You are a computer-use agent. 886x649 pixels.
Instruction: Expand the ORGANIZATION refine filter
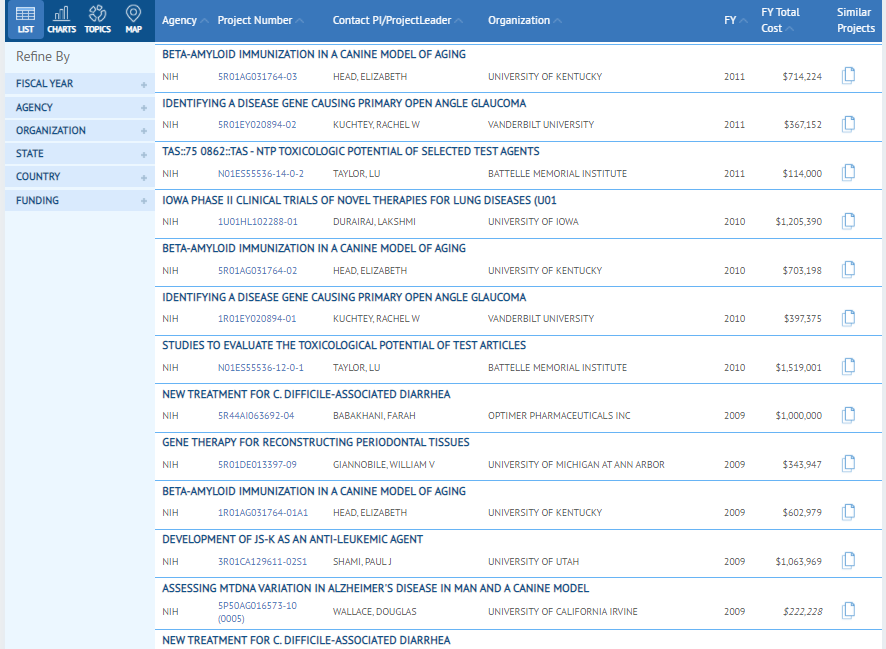point(80,130)
